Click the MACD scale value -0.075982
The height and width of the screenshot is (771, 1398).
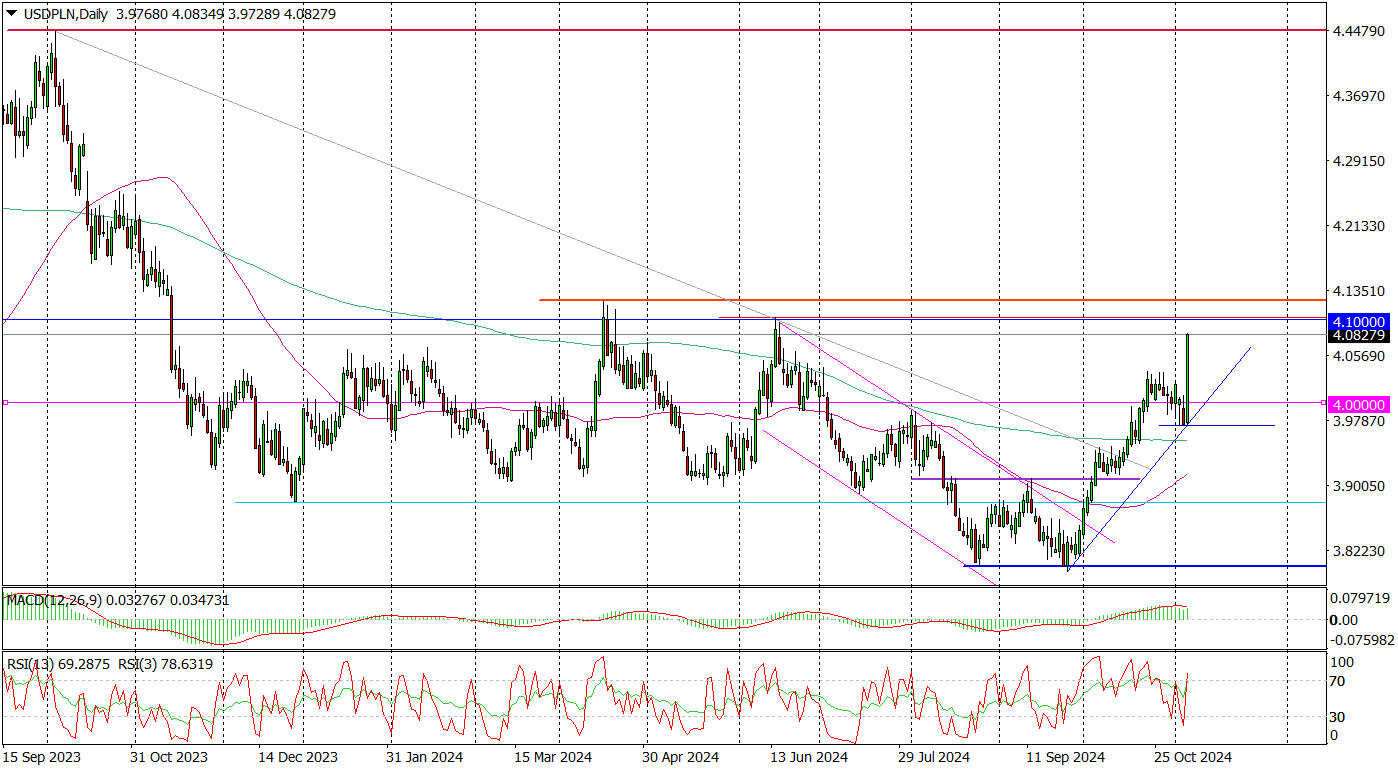[x=1362, y=640]
